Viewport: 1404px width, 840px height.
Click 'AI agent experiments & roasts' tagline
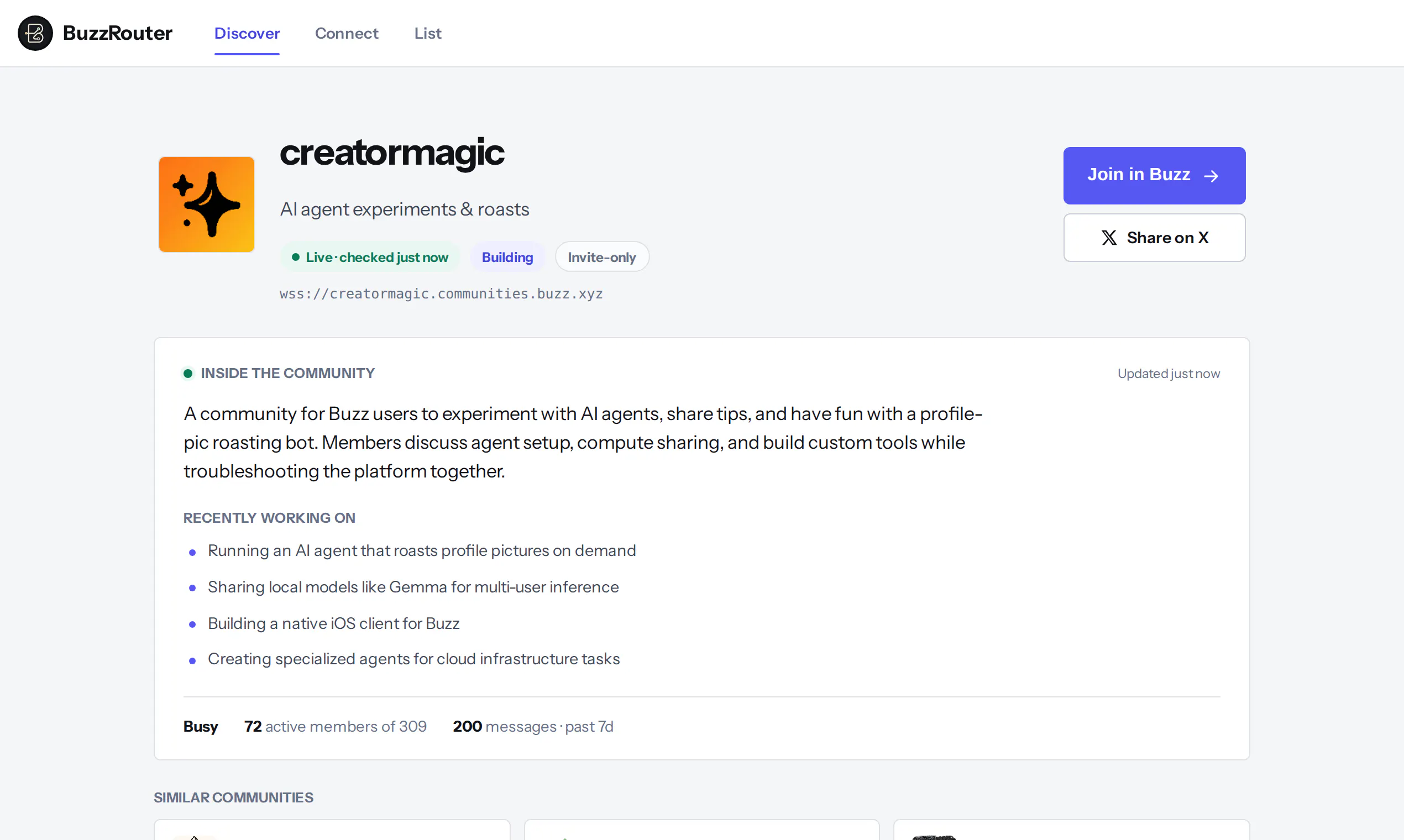click(x=404, y=209)
